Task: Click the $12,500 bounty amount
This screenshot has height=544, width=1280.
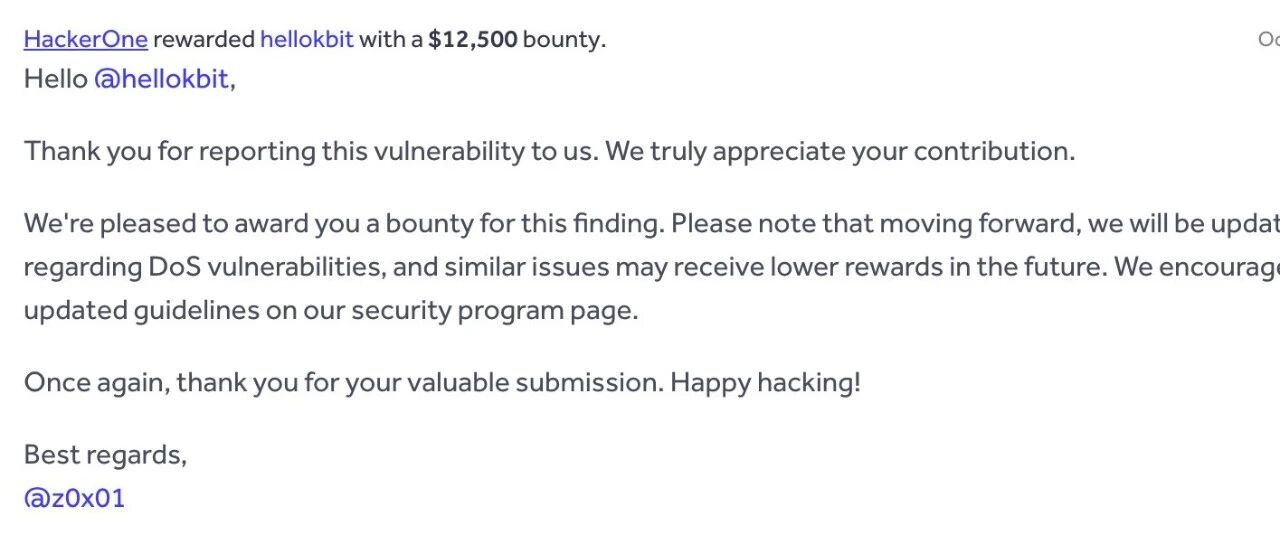Action: tap(473, 39)
